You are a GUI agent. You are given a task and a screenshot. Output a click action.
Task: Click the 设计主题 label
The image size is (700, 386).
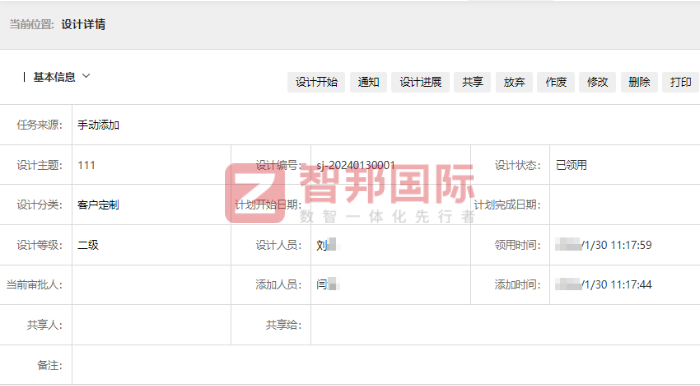(x=39, y=165)
